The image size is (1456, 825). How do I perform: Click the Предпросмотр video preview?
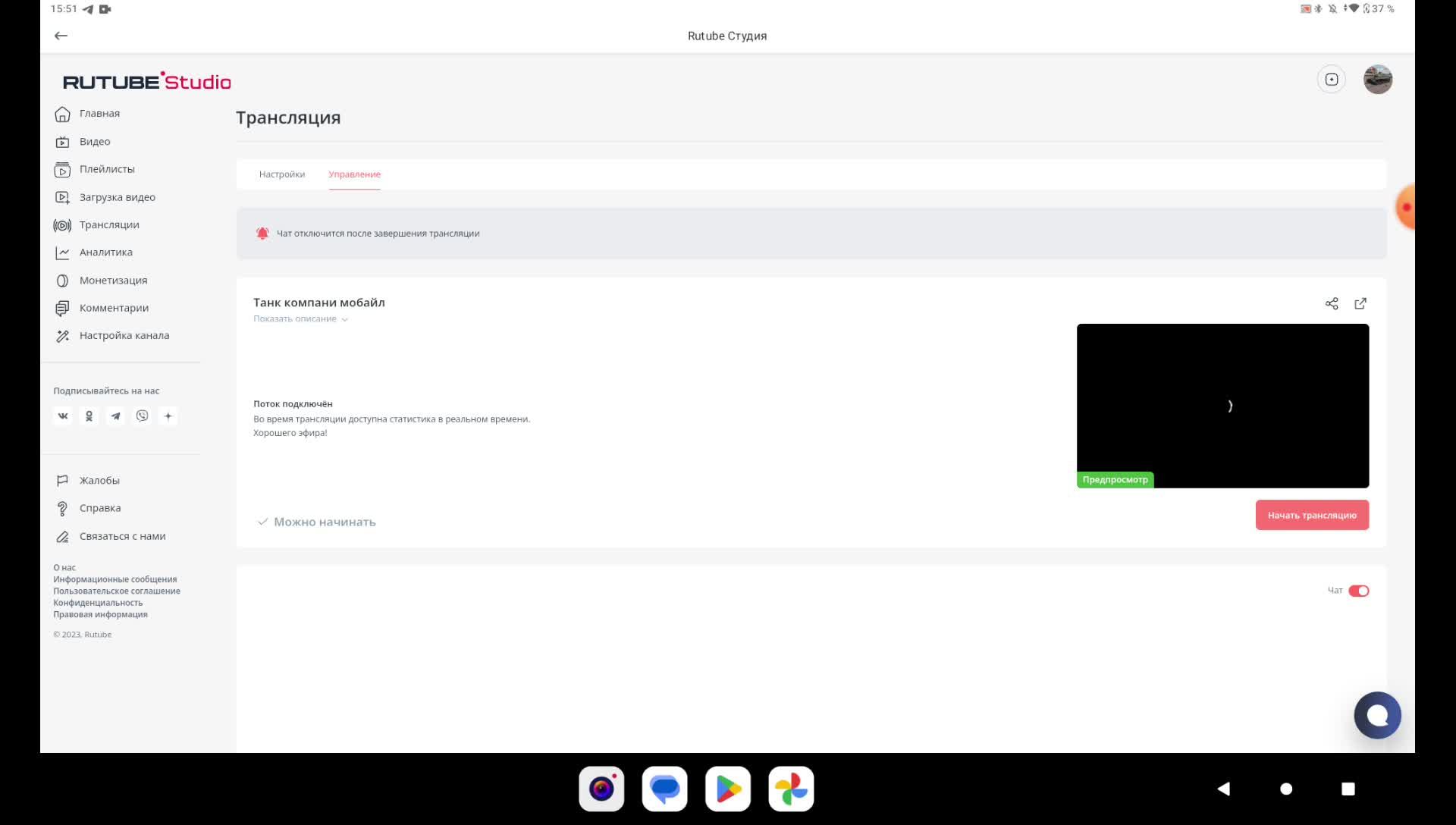tap(1222, 406)
